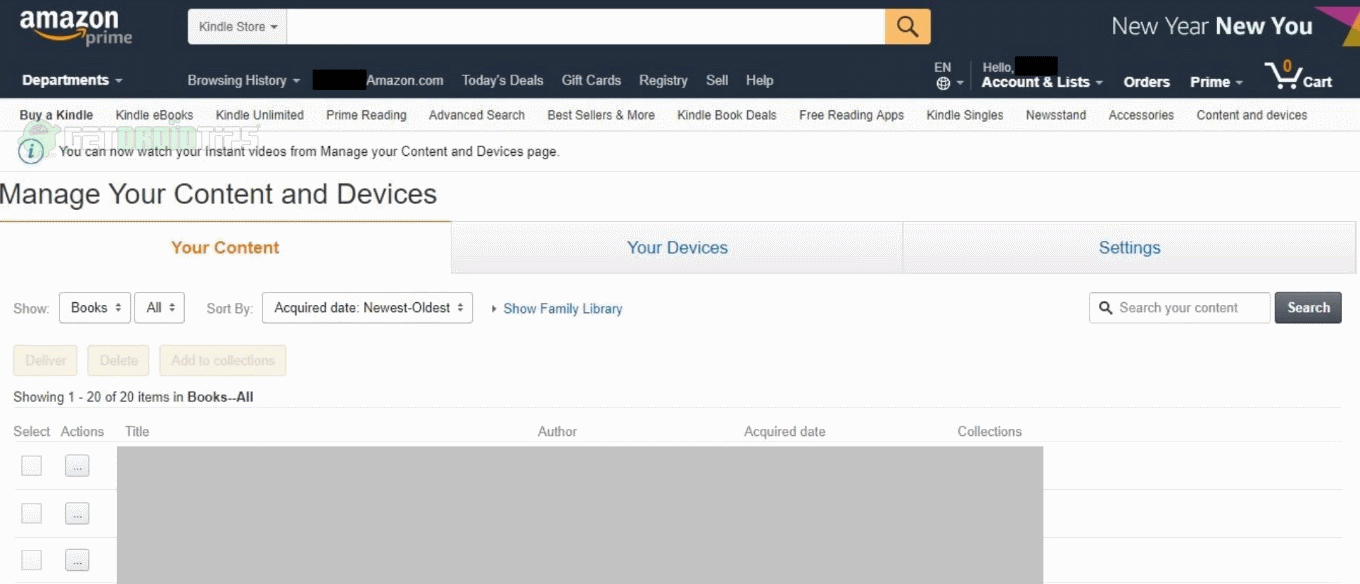Open the Books content type dropdown
This screenshot has width=1360, height=584.
95,308
